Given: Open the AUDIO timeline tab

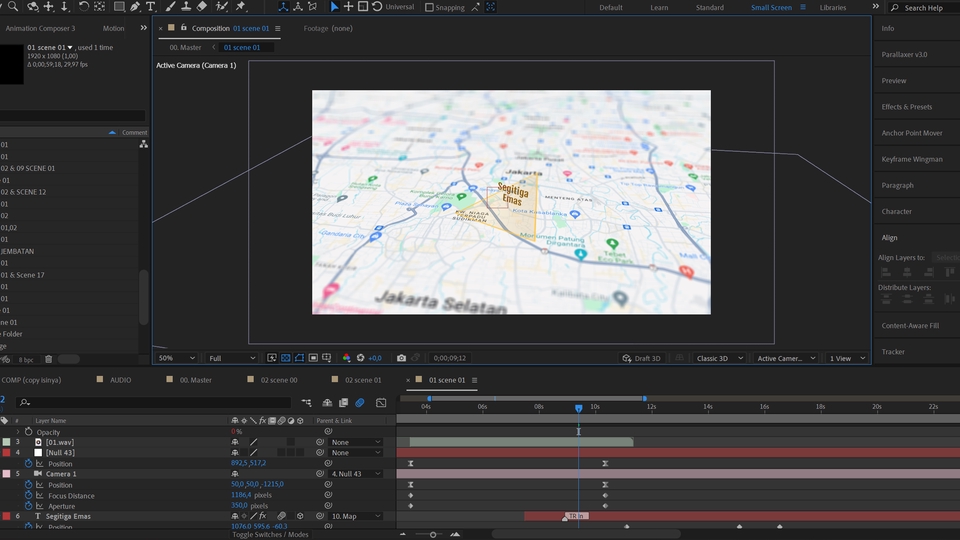Looking at the screenshot, I should [x=120, y=380].
